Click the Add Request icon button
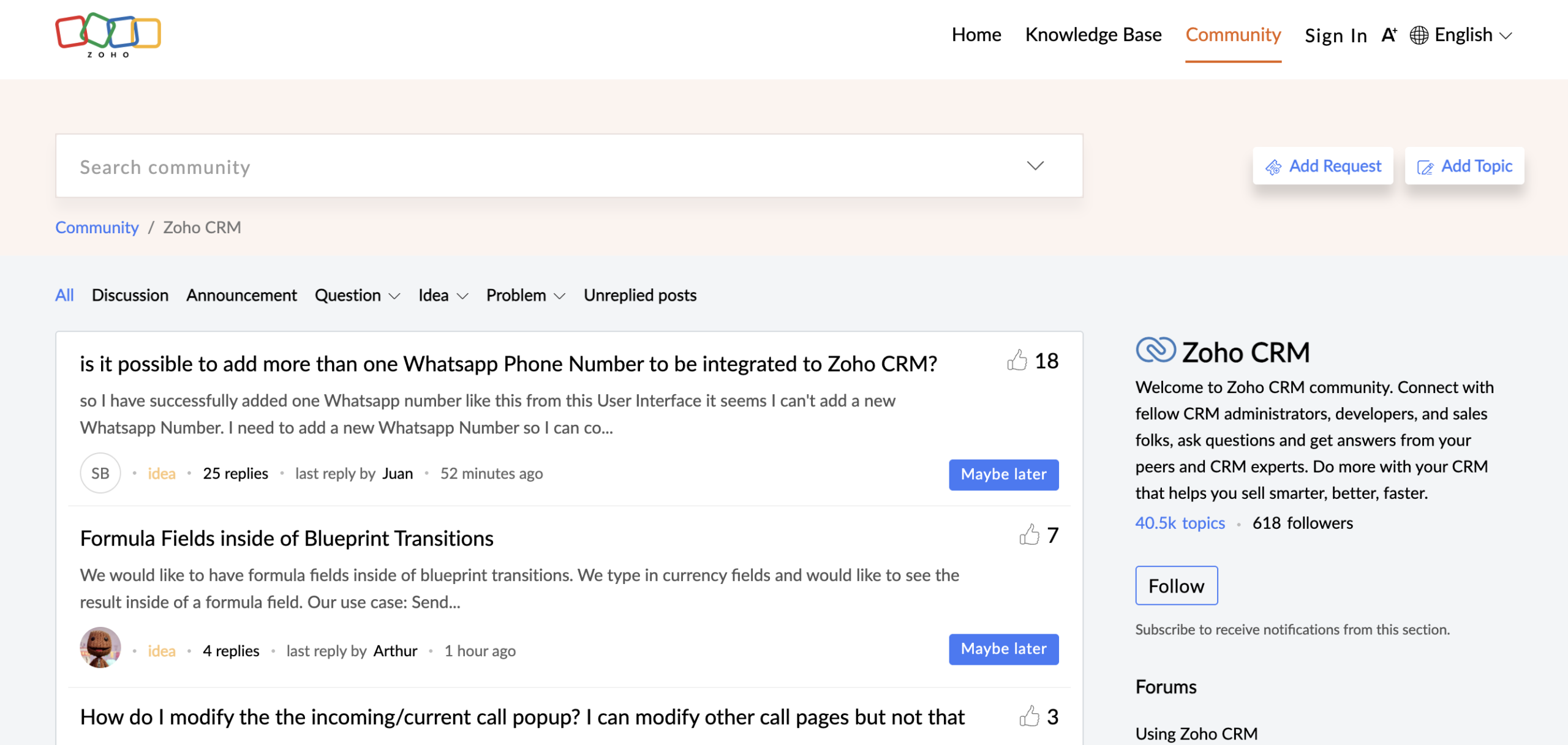Screen dimensions: 1568x745 click(x=1275, y=167)
